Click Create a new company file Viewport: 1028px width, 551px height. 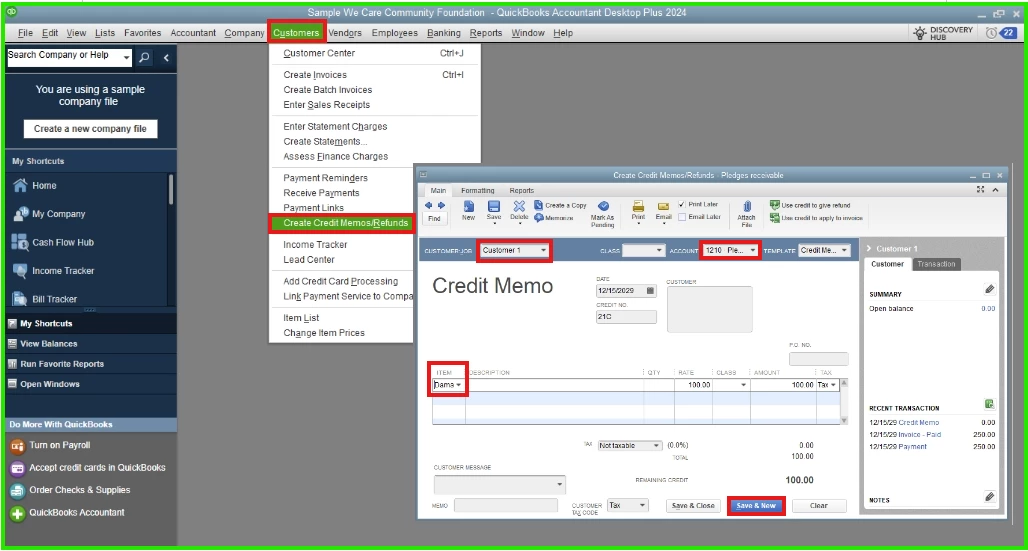click(x=90, y=129)
